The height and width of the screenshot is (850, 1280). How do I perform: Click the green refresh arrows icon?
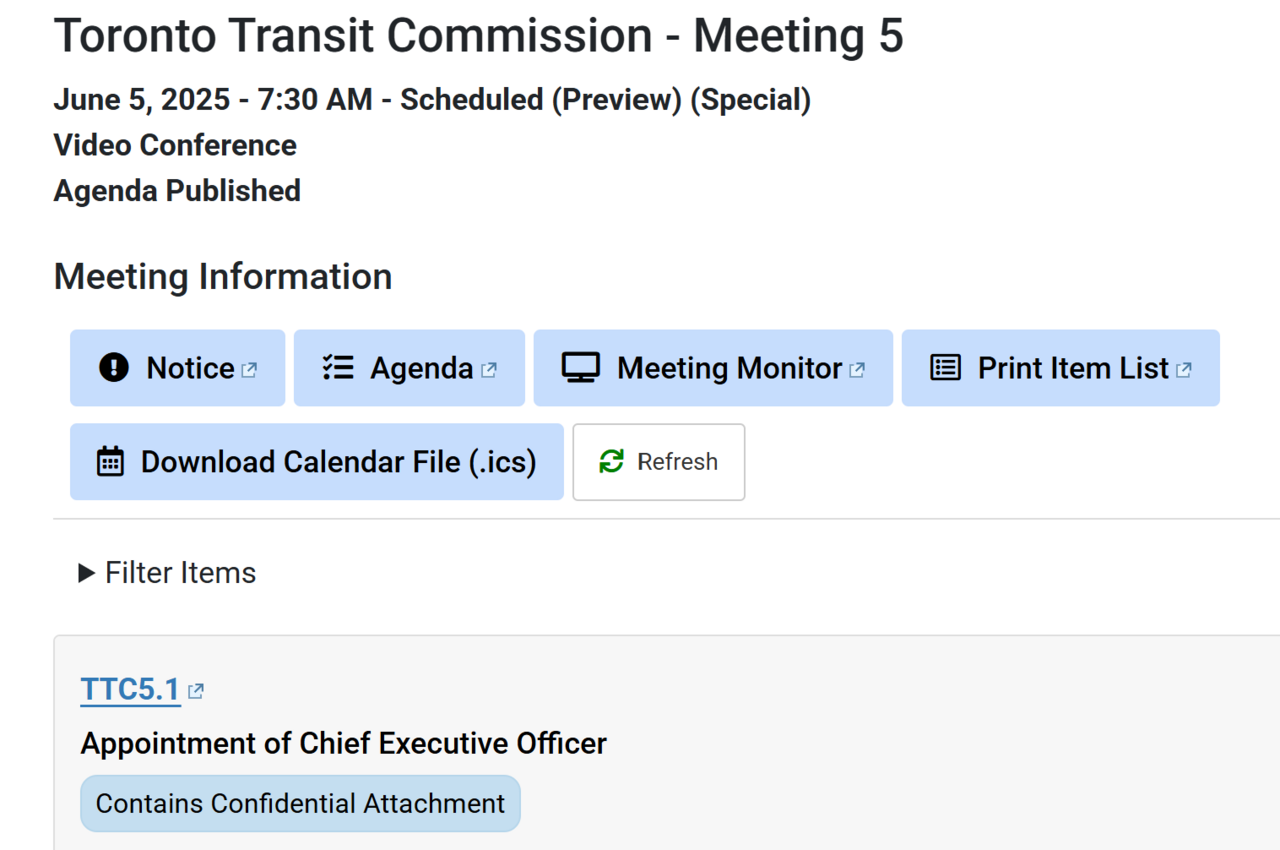(x=611, y=462)
